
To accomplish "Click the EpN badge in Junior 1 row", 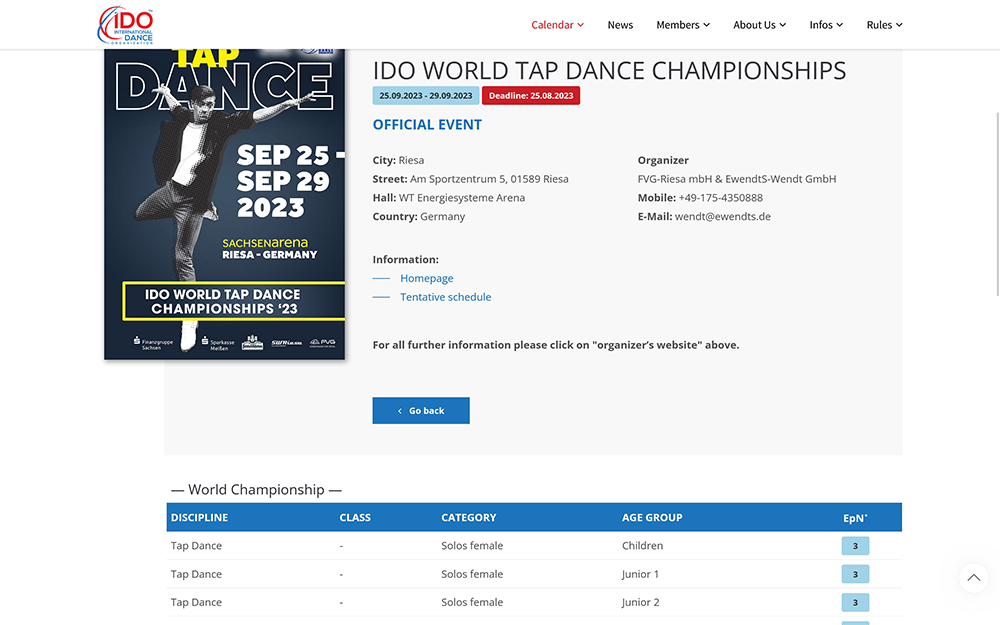I will [x=855, y=574].
